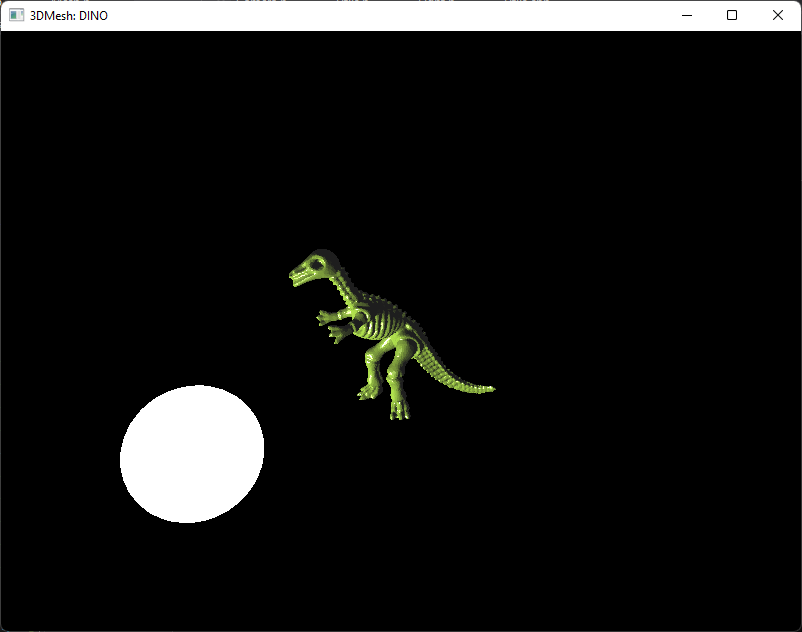This screenshot has width=802, height=632.
Task: Select the dinosaur's skull
Action: pyautogui.click(x=313, y=268)
